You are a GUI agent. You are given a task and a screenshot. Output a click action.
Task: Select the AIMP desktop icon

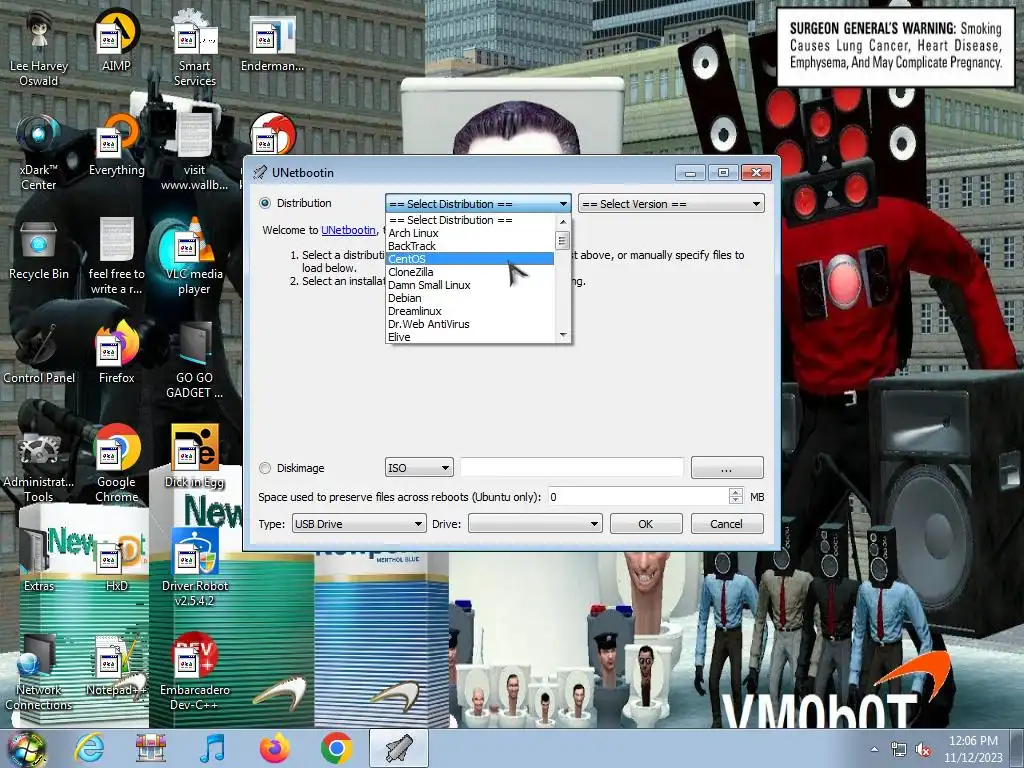(x=116, y=42)
